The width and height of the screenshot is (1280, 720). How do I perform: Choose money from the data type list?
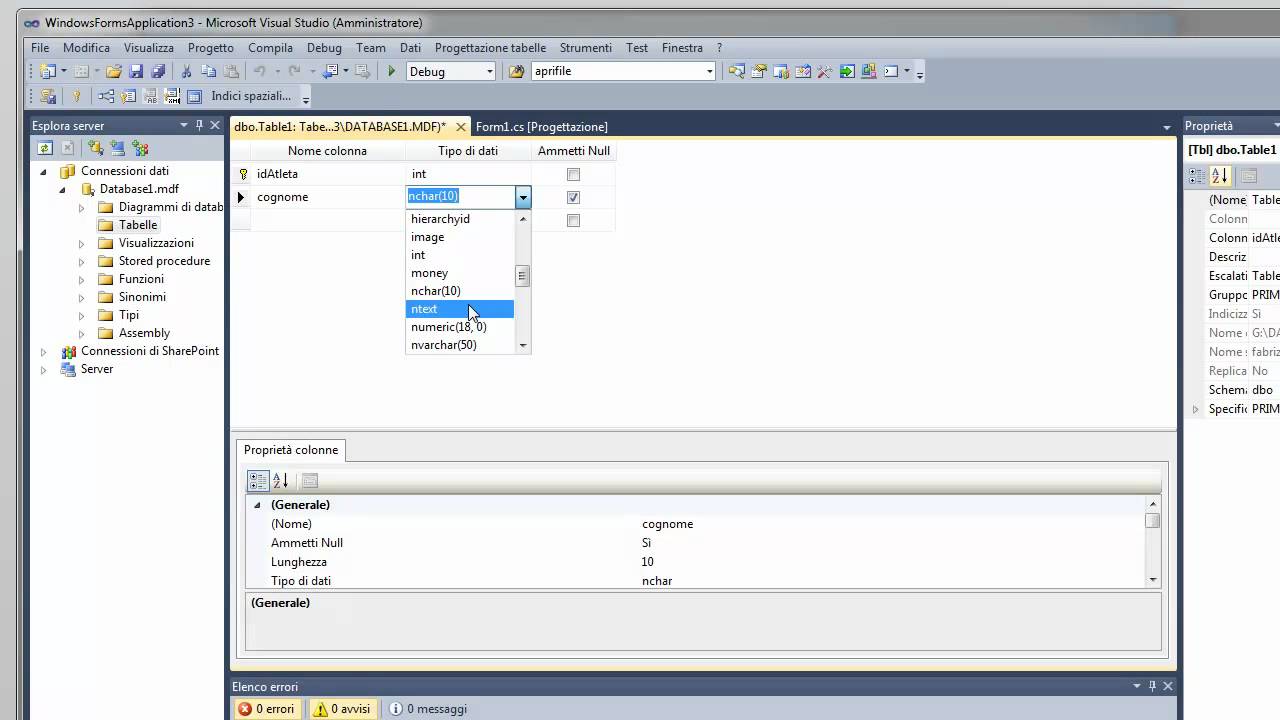pyautogui.click(x=460, y=273)
